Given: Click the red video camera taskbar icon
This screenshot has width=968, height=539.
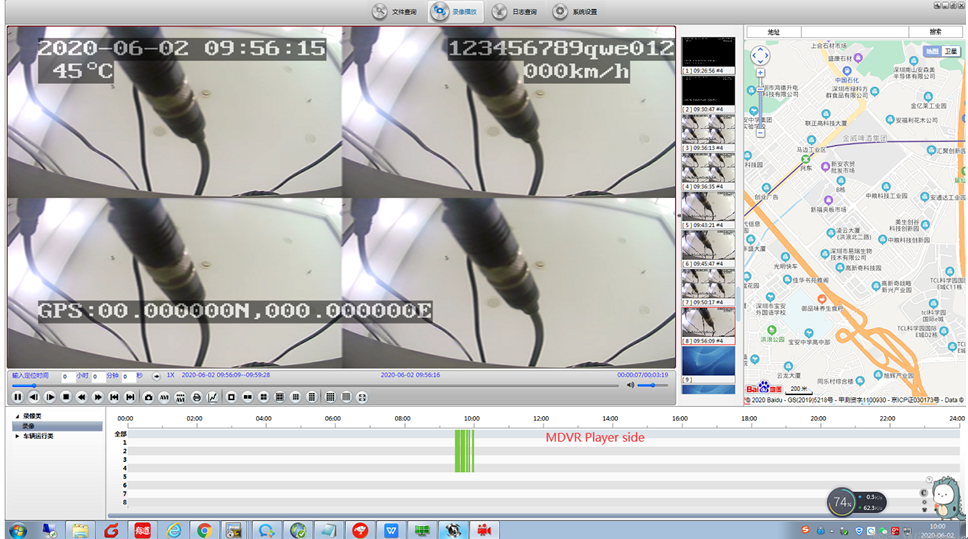Looking at the screenshot, I should pos(483,530).
